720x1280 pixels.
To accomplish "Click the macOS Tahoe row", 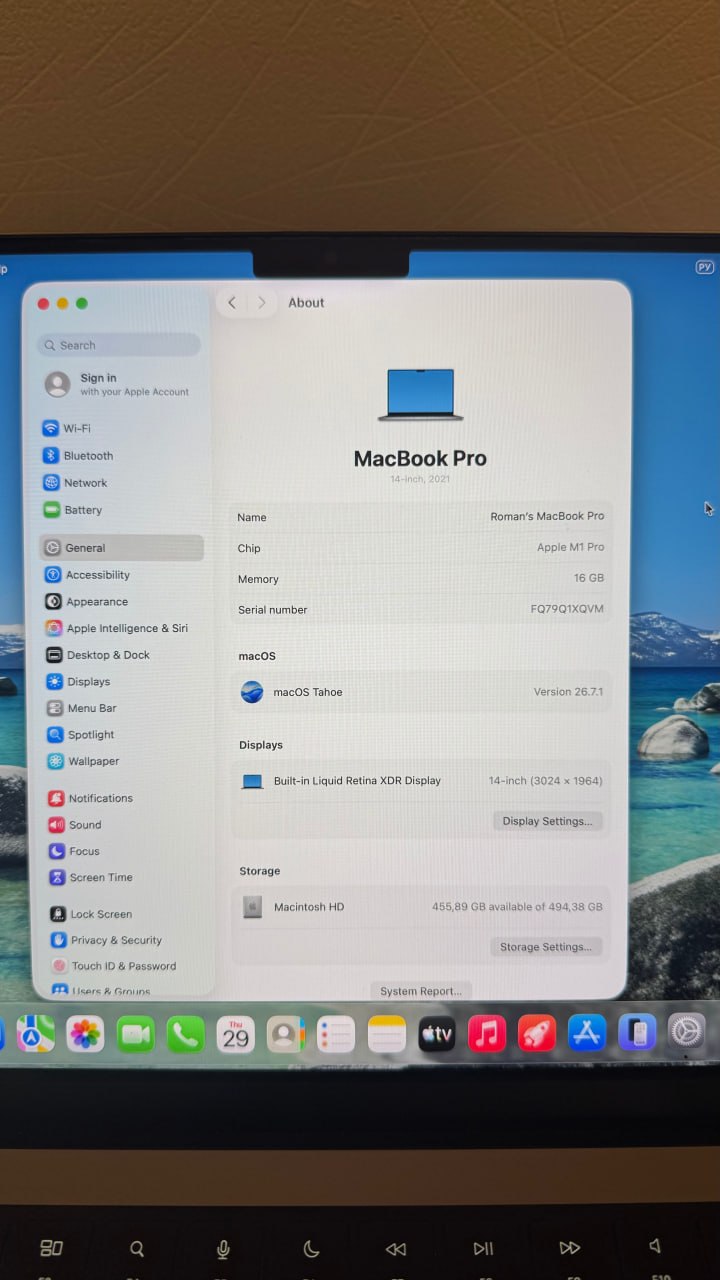I will point(421,692).
